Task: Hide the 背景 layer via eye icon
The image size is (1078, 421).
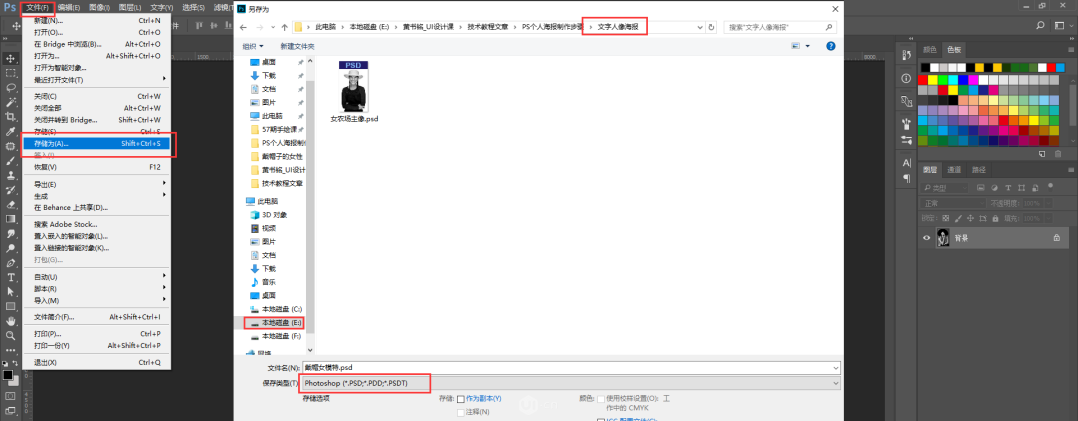Action: (926, 238)
